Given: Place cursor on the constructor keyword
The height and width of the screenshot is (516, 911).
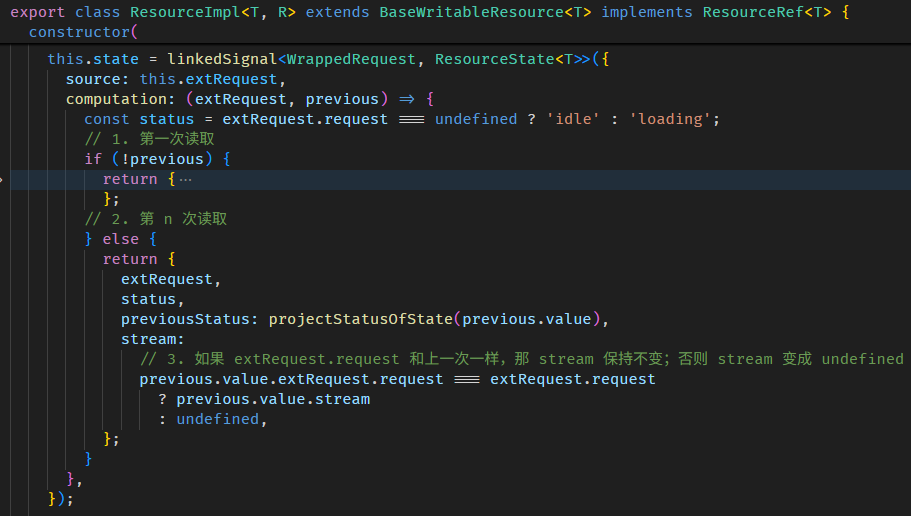Looking at the screenshot, I should click(x=75, y=32).
